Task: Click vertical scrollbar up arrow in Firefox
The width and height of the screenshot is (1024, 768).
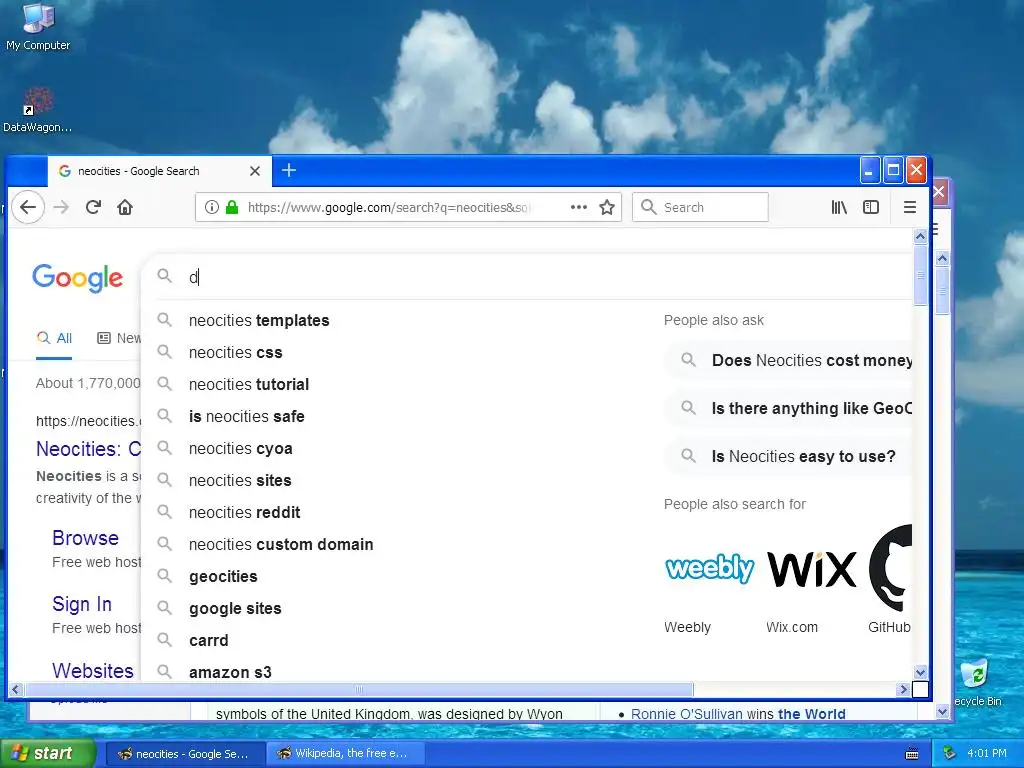Action: pyautogui.click(x=920, y=236)
